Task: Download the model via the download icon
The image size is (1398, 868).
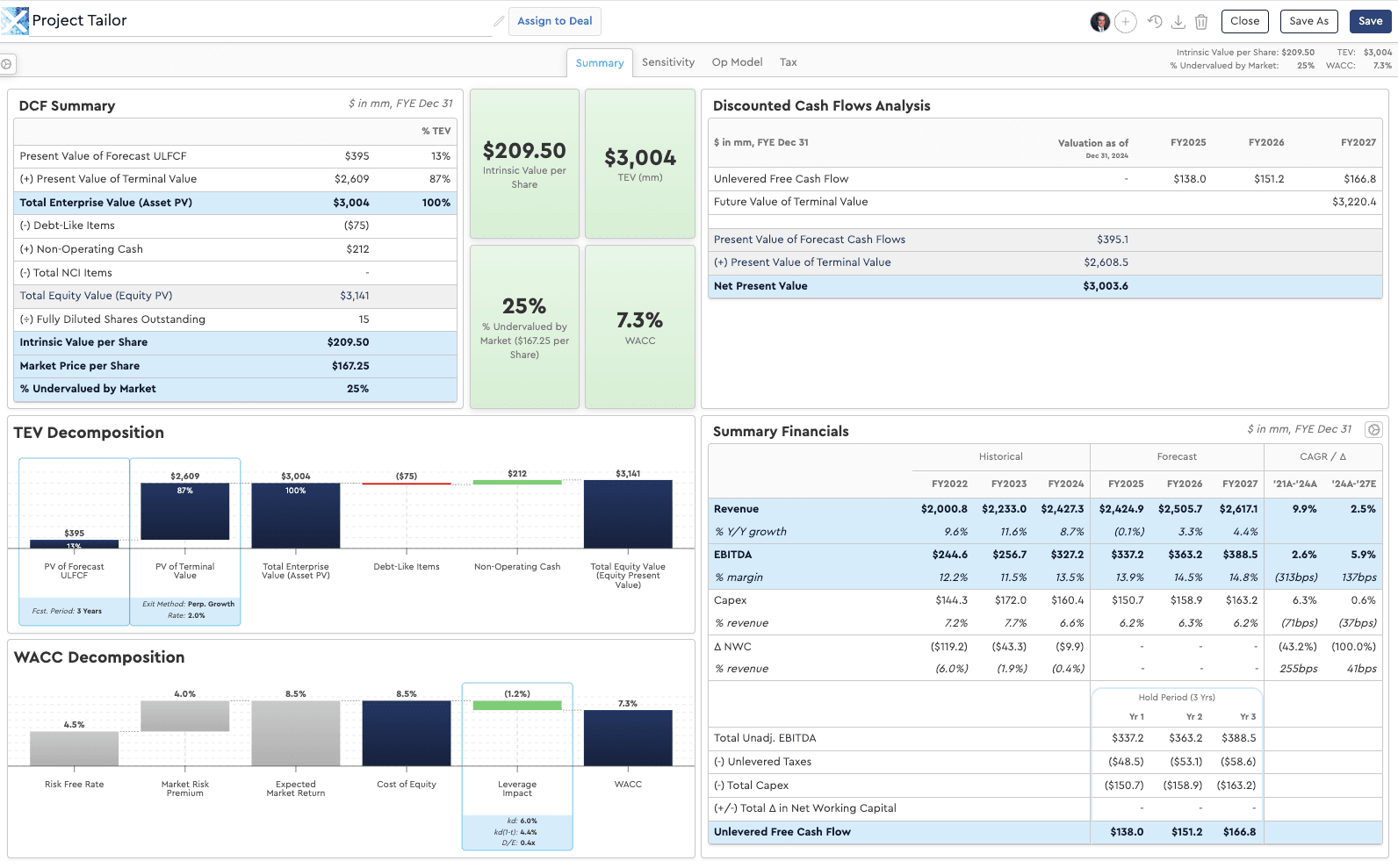Action: tap(1178, 22)
